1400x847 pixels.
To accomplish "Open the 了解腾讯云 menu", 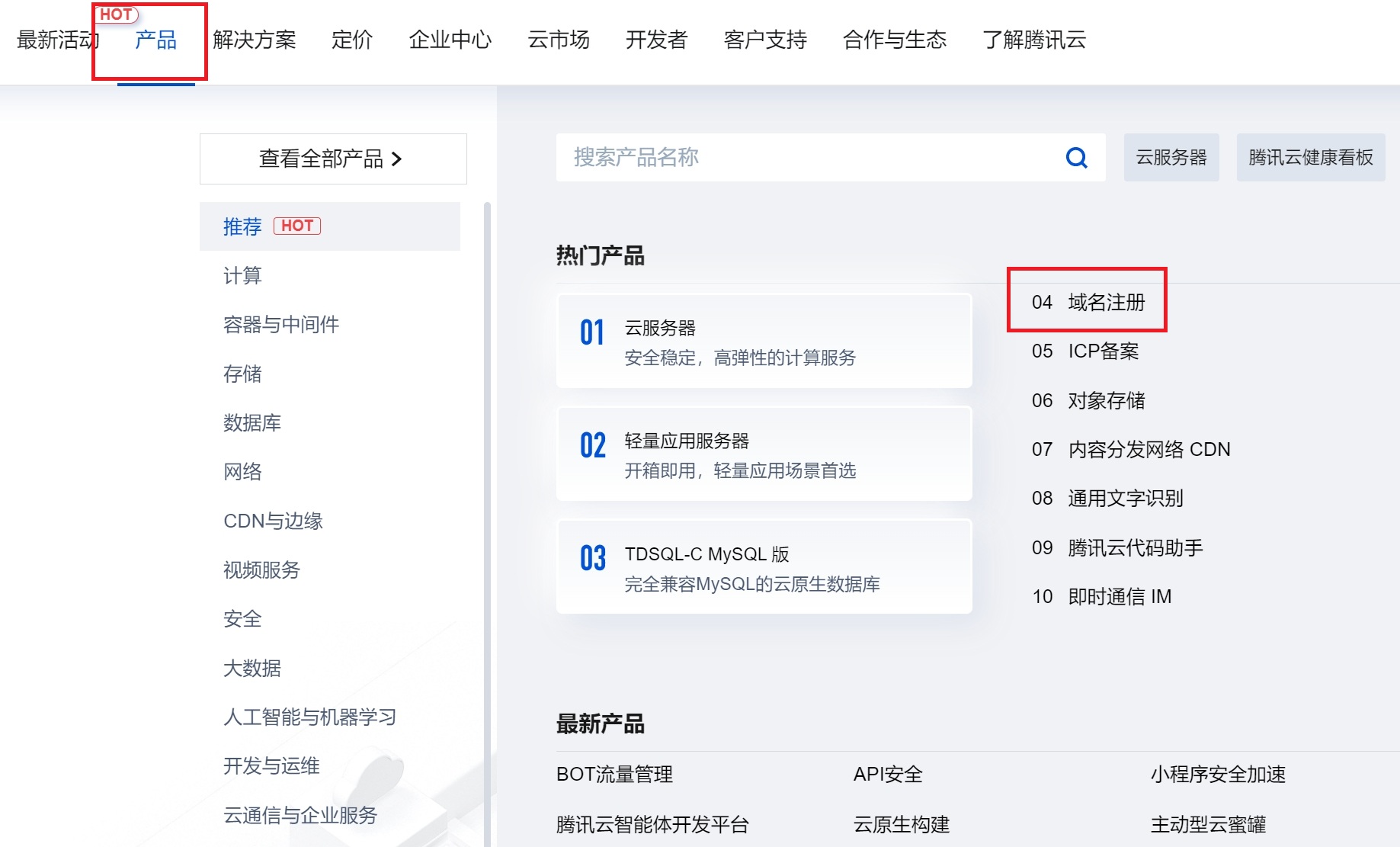I will pyautogui.click(x=1034, y=40).
